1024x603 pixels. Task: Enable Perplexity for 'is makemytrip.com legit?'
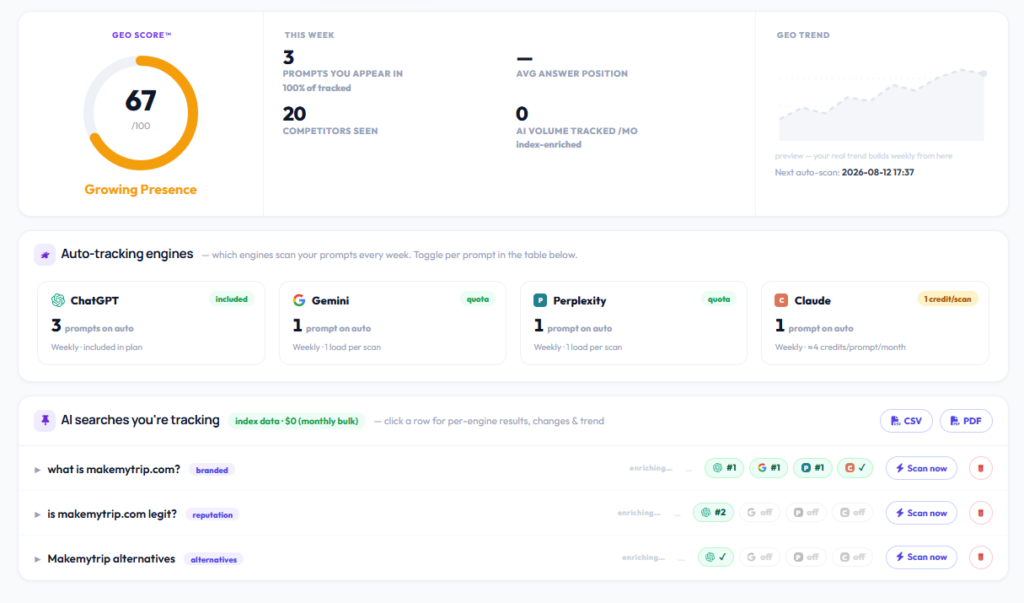pyautogui.click(x=806, y=513)
